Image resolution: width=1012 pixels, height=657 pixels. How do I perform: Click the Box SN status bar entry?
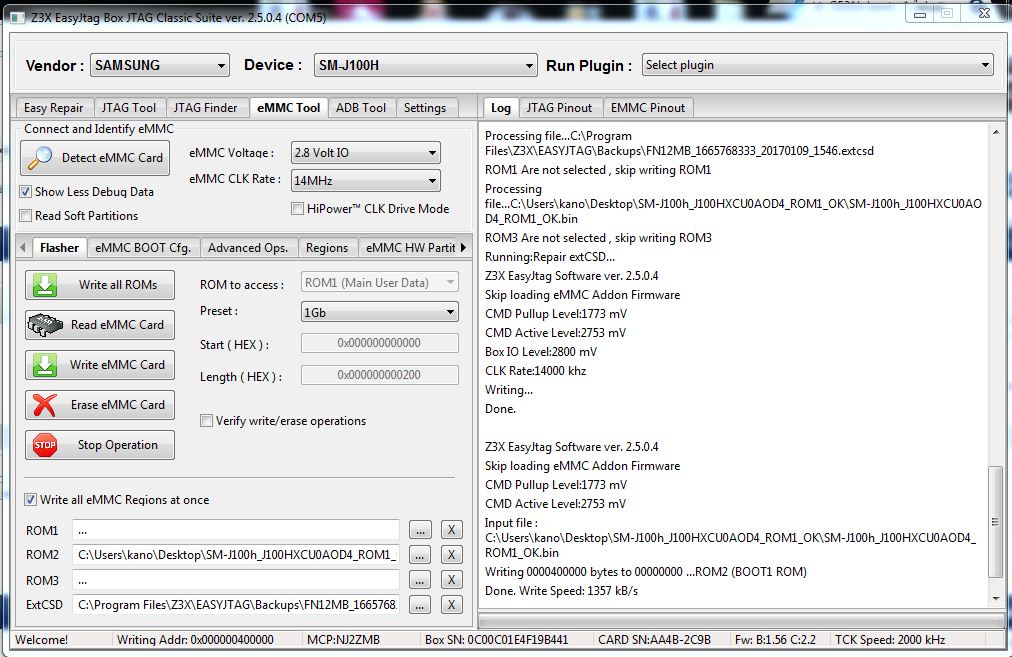coord(496,640)
